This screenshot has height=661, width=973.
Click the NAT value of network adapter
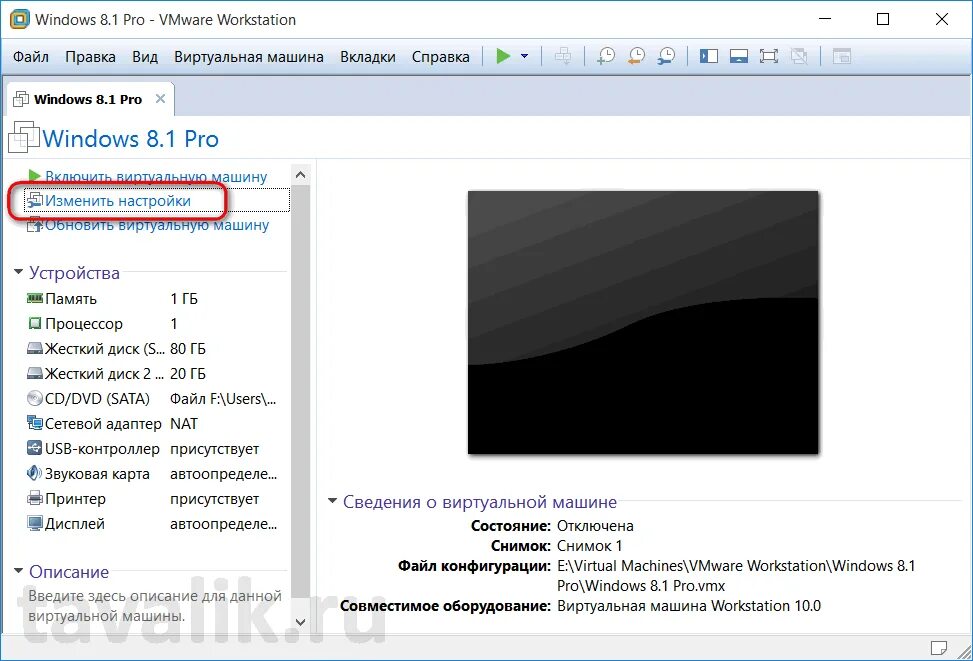click(x=184, y=423)
